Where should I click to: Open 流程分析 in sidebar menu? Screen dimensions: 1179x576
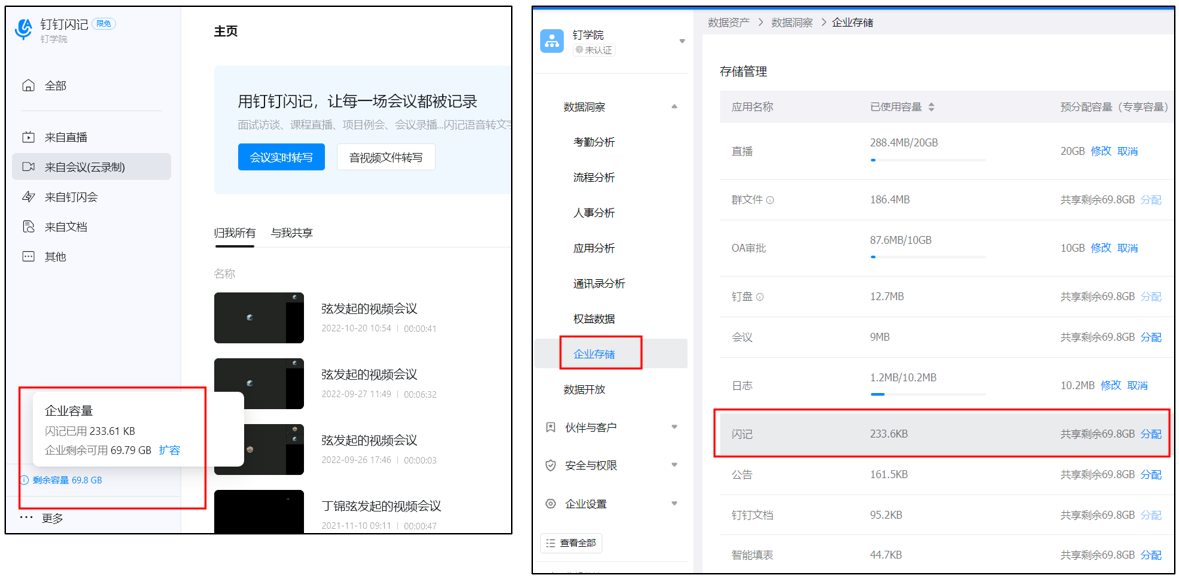[x=593, y=177]
